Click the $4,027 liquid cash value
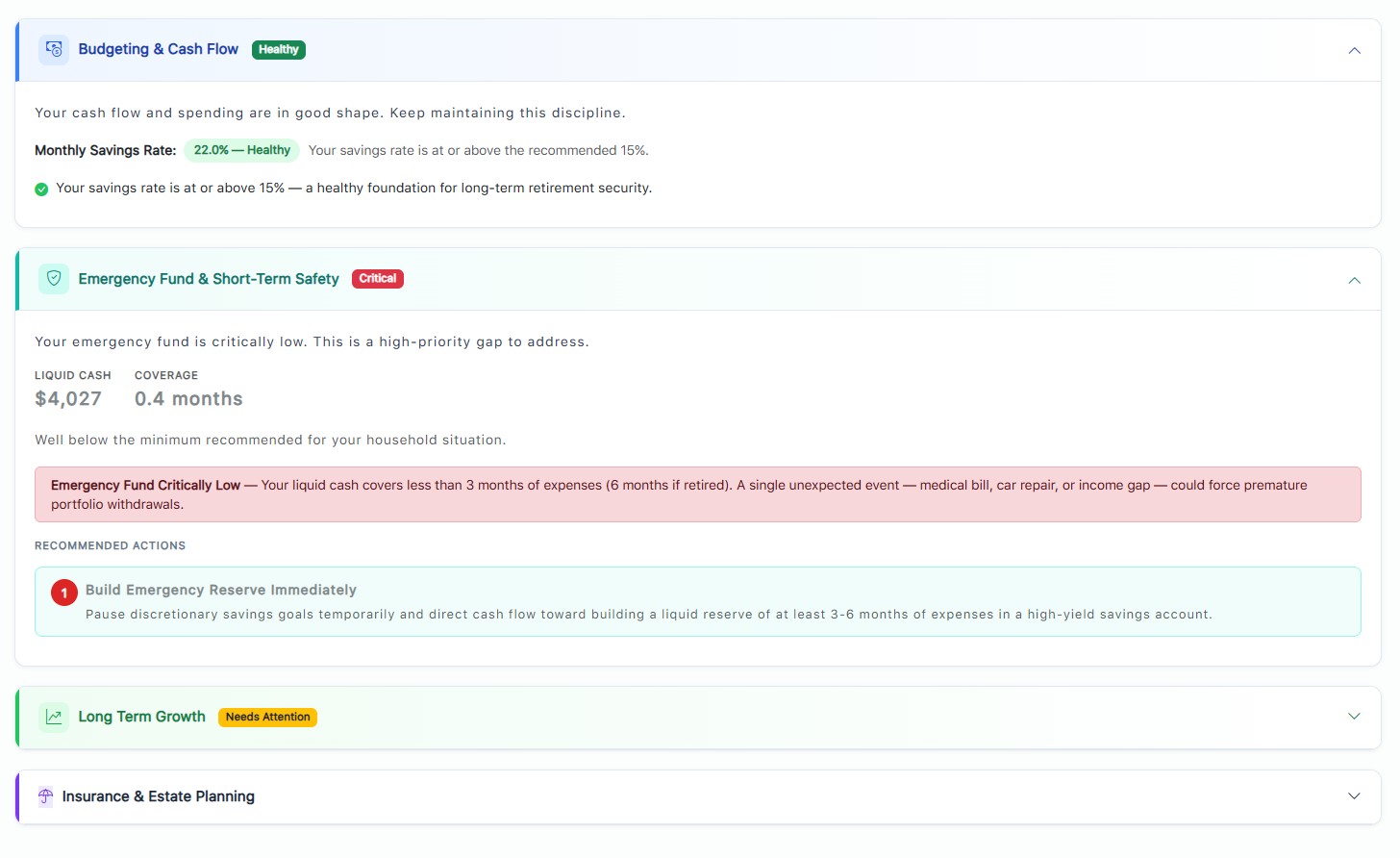 pyautogui.click(x=68, y=399)
